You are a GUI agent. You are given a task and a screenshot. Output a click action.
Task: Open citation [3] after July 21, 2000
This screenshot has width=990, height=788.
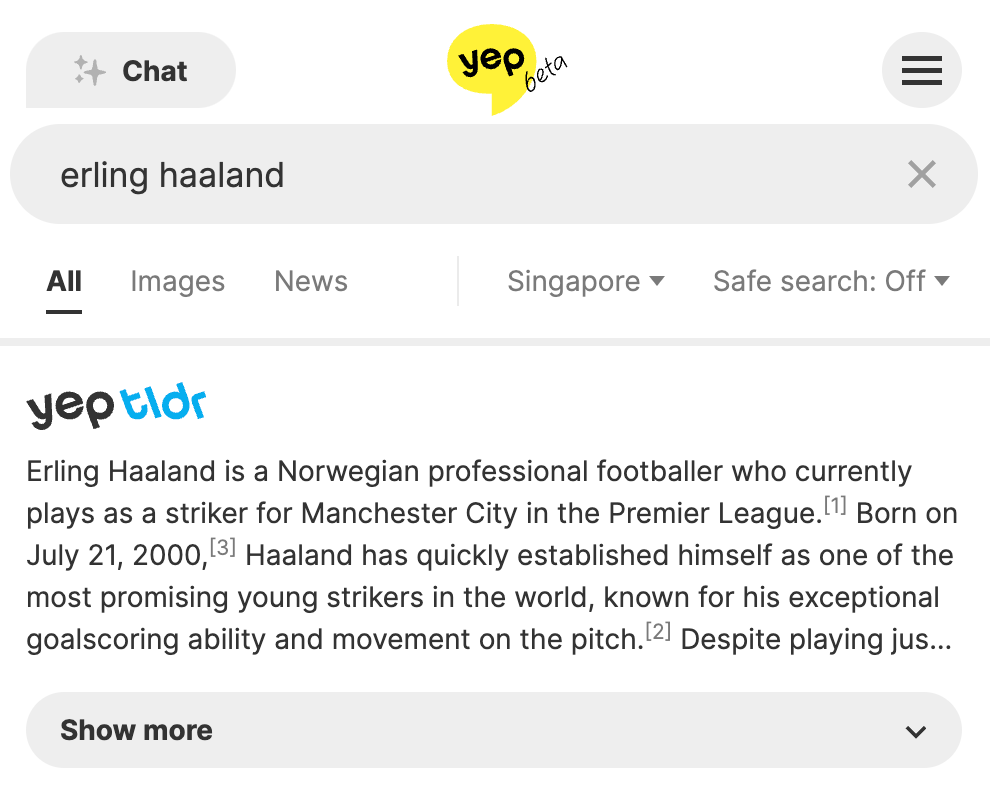[224, 548]
